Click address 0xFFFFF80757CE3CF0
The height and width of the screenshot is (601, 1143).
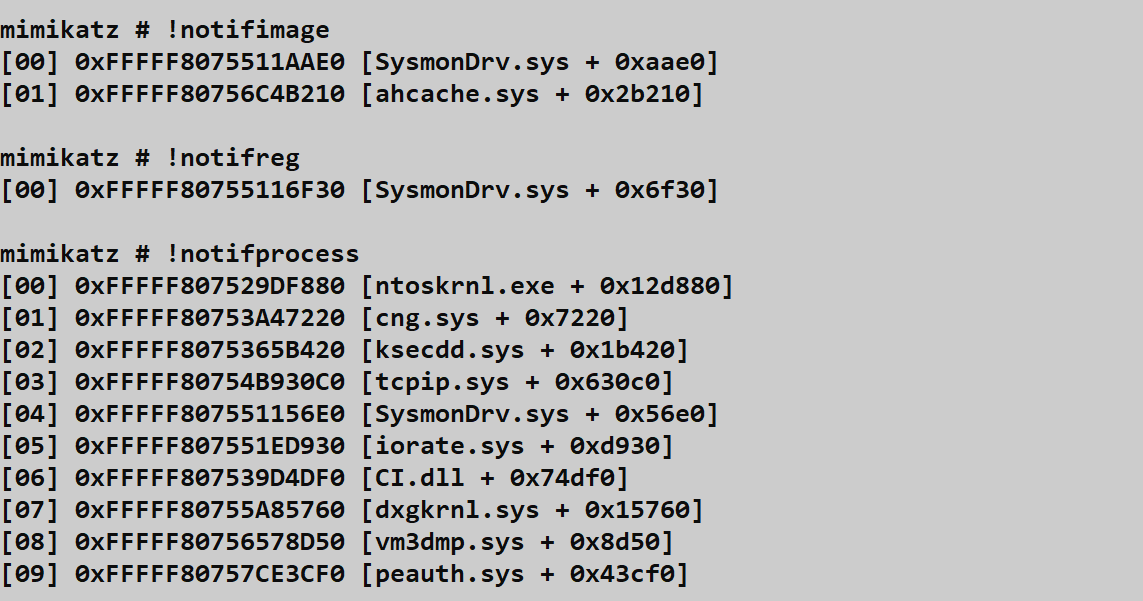(210, 574)
